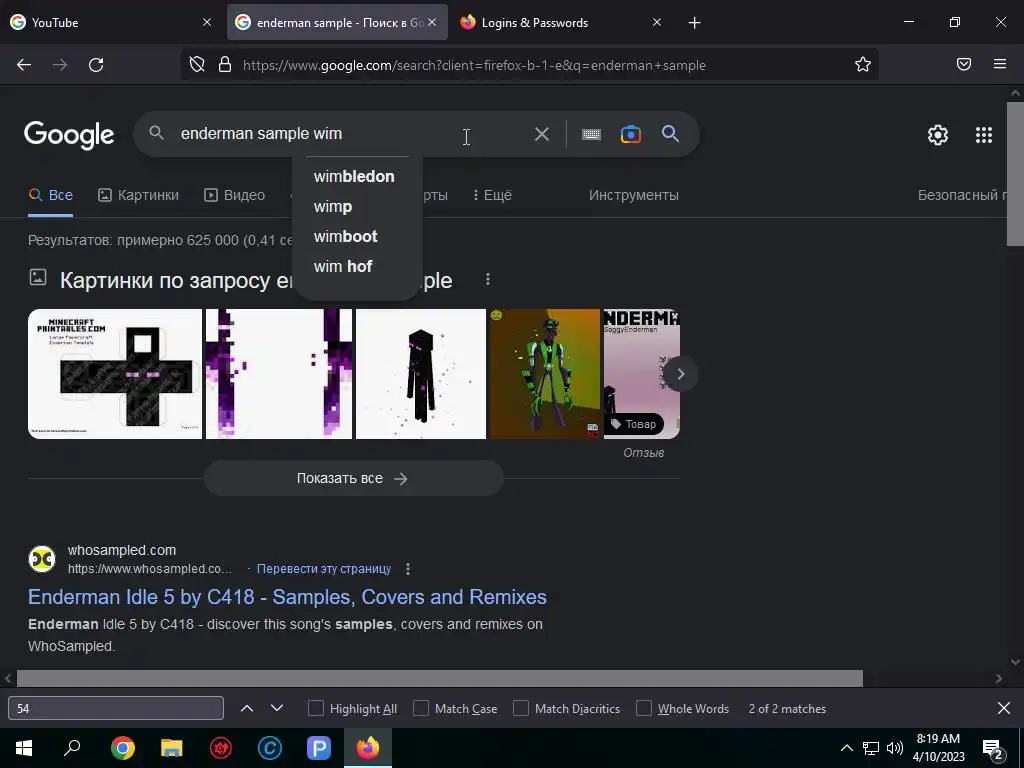Close the YouTube tab
The image size is (1024, 768).
[x=207, y=23]
